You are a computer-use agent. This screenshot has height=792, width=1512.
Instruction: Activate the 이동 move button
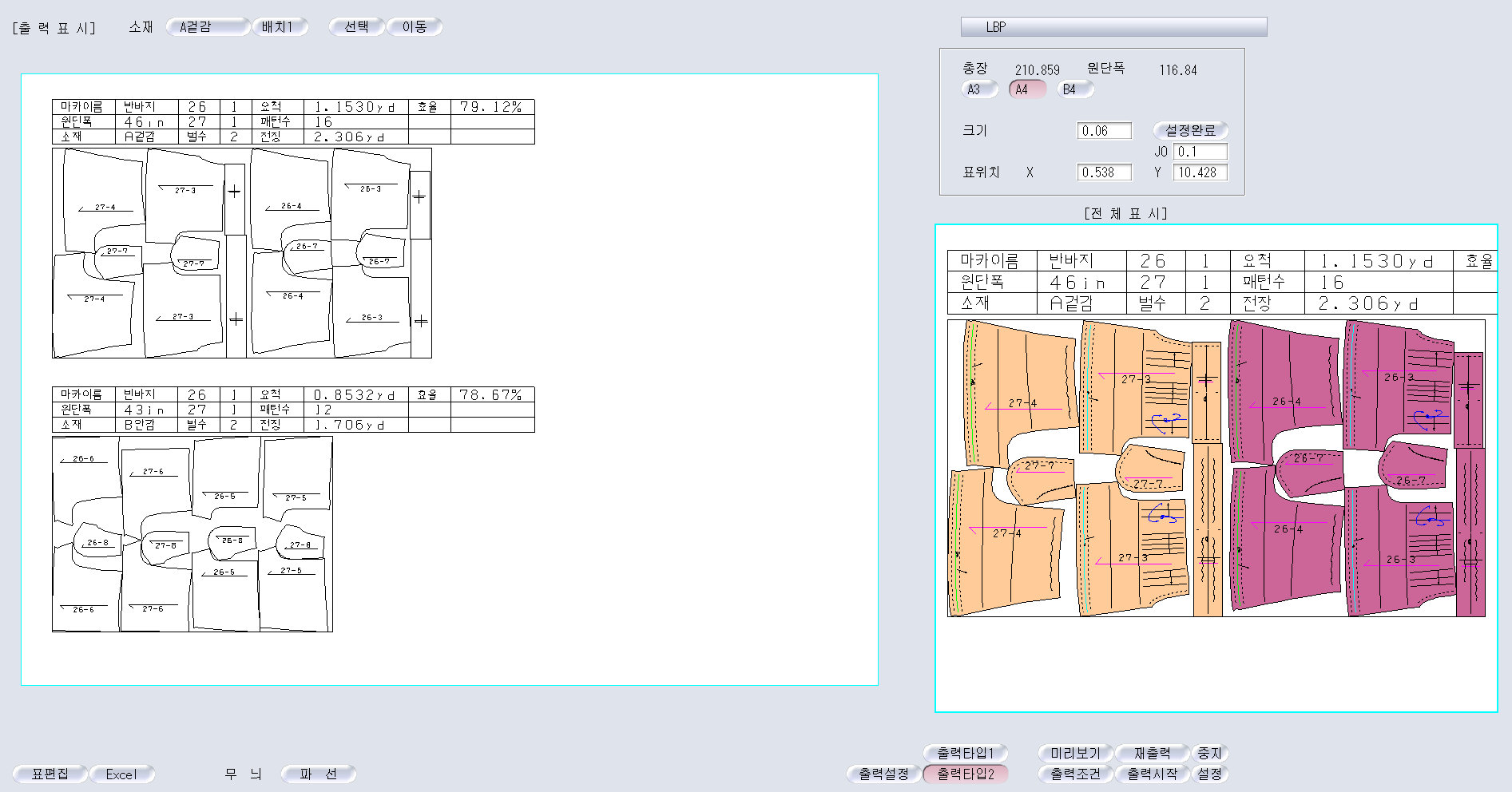coord(414,27)
